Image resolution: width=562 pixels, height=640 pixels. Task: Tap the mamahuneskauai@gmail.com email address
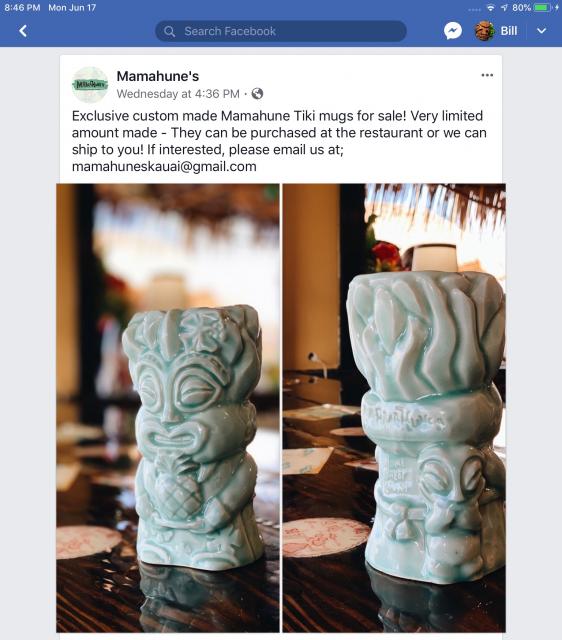click(x=164, y=167)
